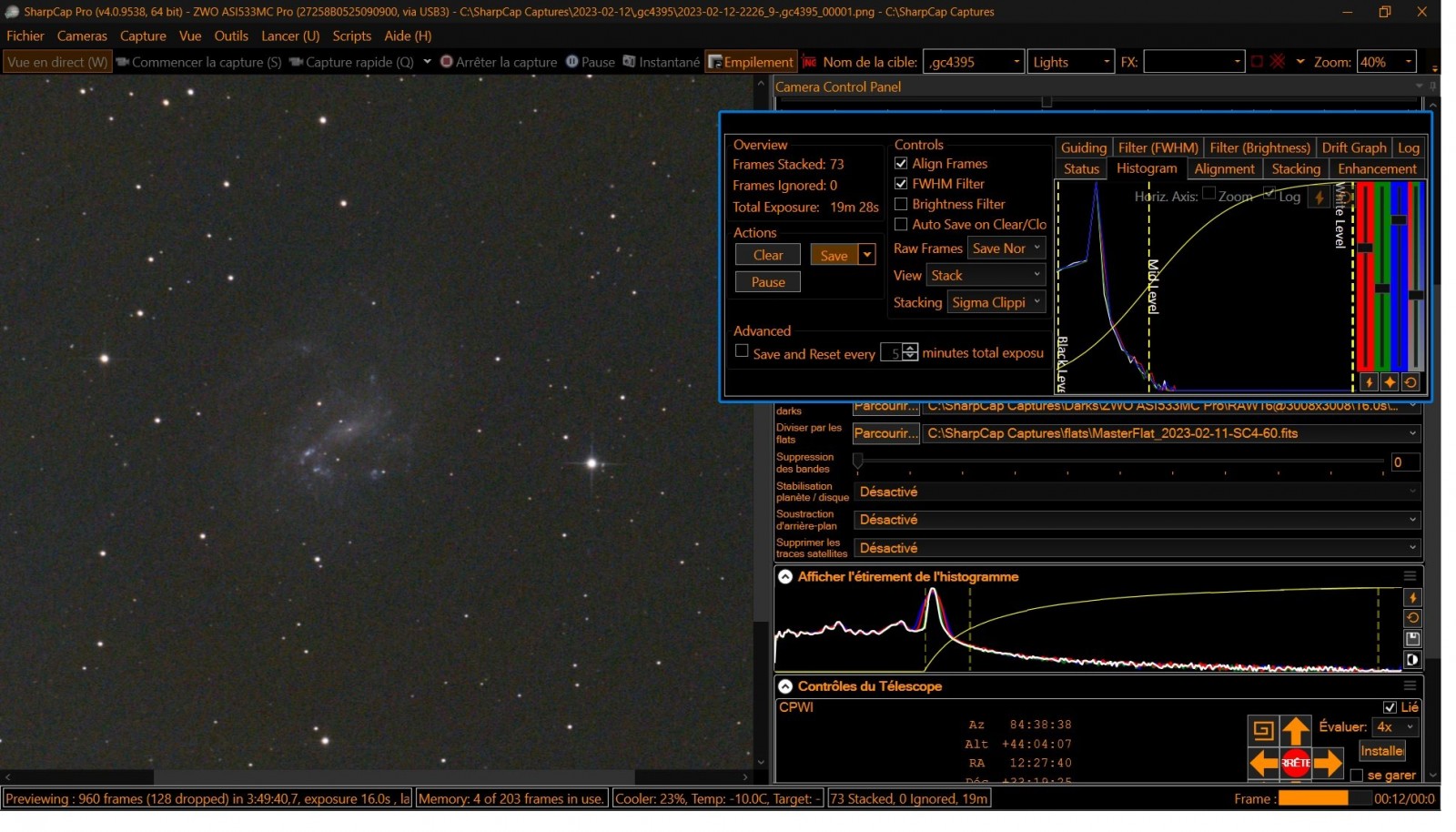Click reset color balance icon under sliders

[1410, 382]
